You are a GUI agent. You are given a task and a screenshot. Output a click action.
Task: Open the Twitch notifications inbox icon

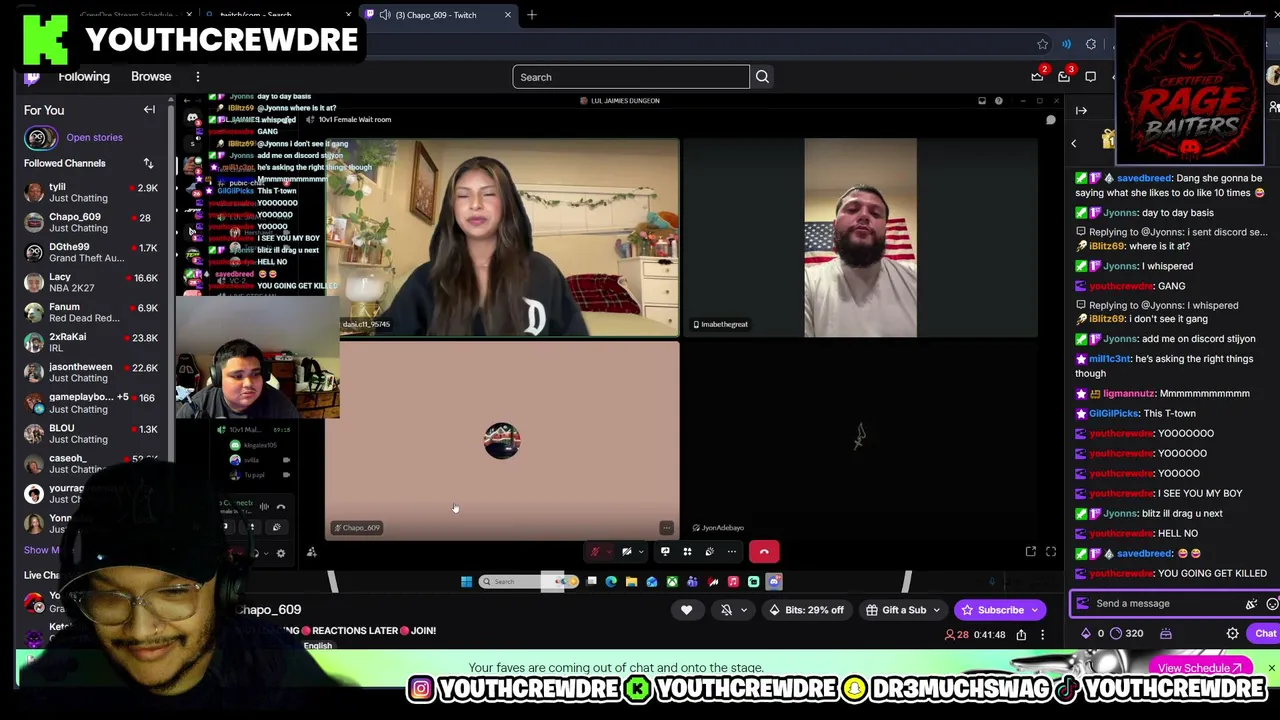(x=1064, y=77)
